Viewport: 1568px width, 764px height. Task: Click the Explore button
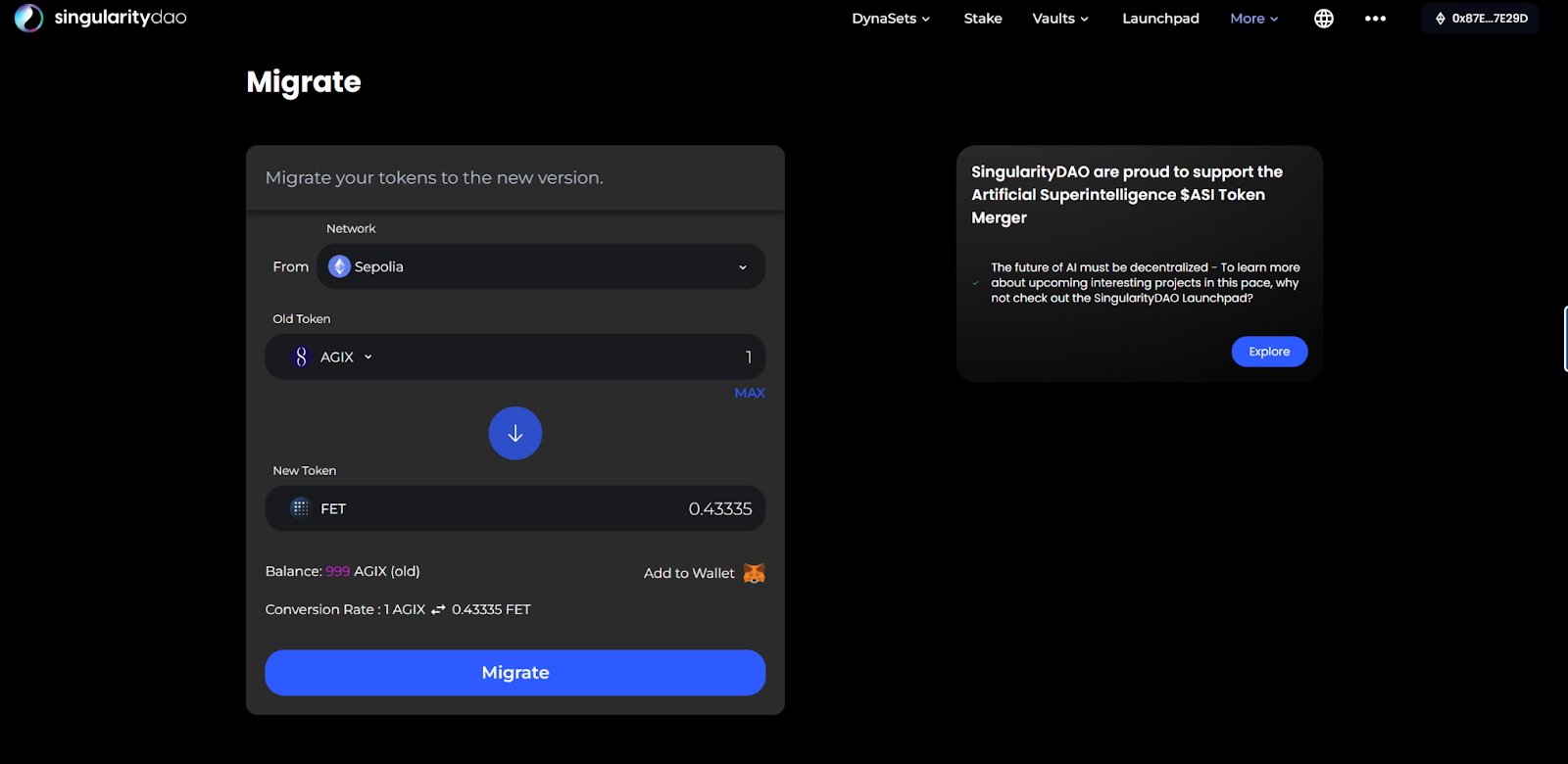point(1269,352)
